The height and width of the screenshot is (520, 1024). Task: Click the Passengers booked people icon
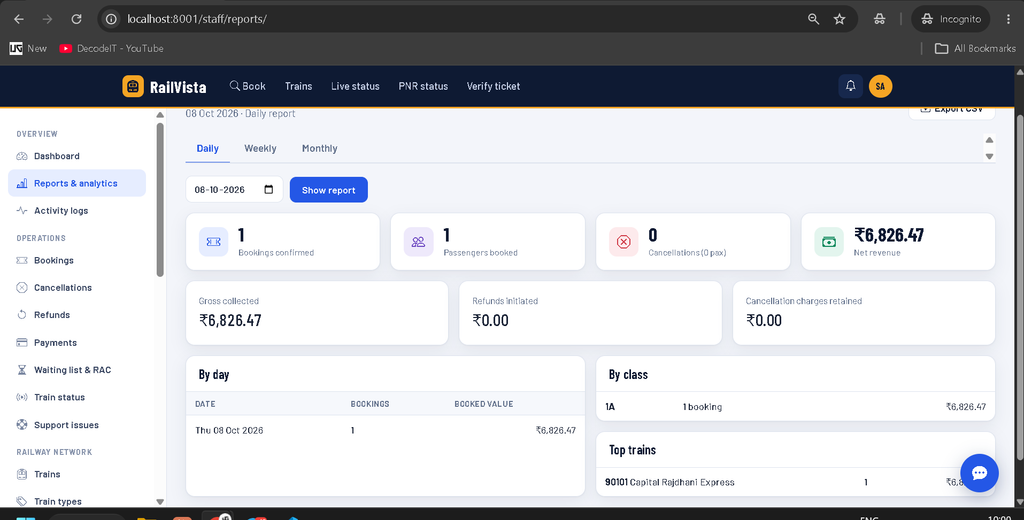point(419,242)
